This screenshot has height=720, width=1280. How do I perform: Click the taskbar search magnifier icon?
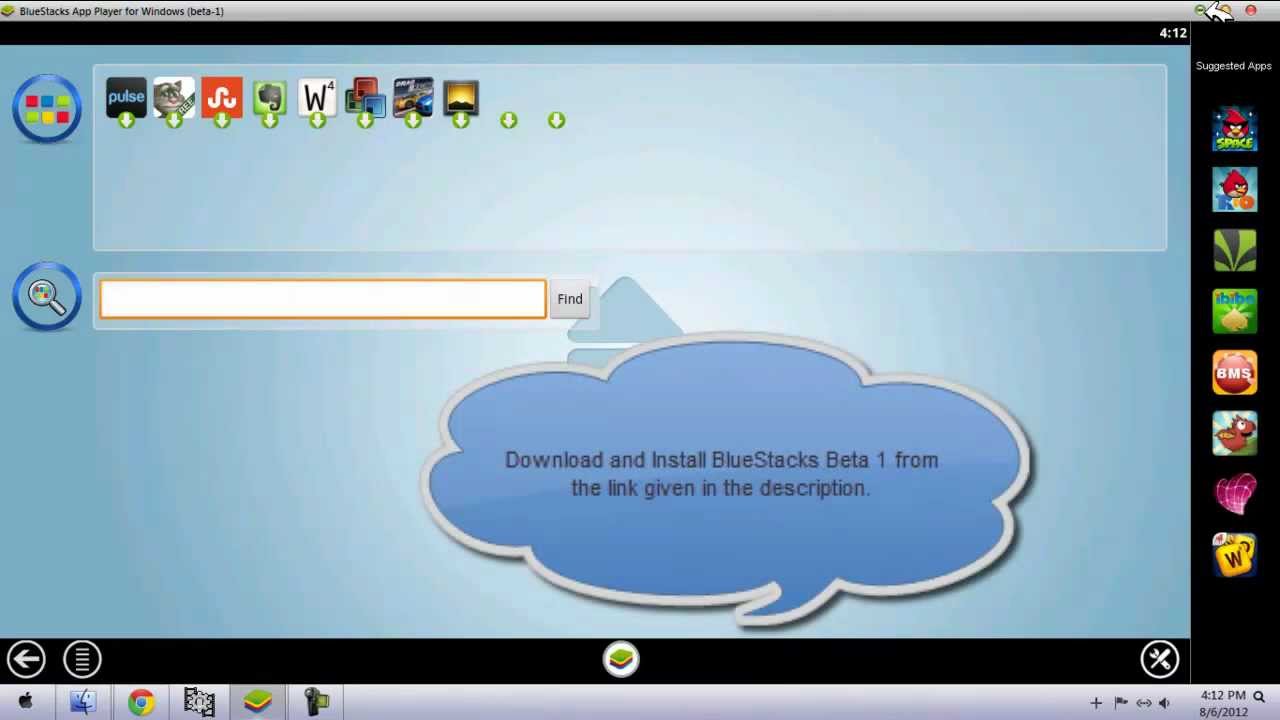point(1259,696)
